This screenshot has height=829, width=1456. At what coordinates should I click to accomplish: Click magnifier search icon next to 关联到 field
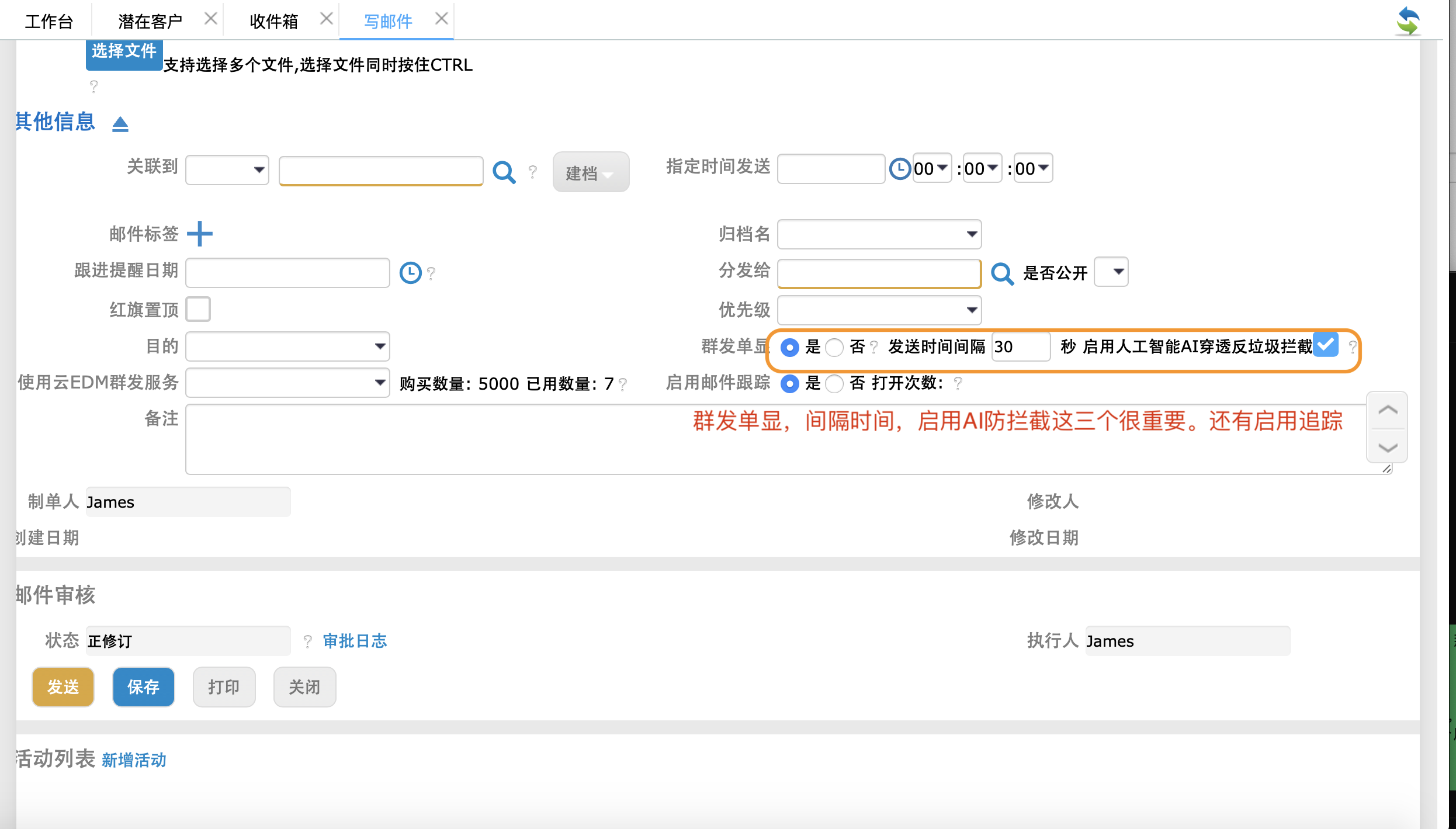(x=504, y=172)
